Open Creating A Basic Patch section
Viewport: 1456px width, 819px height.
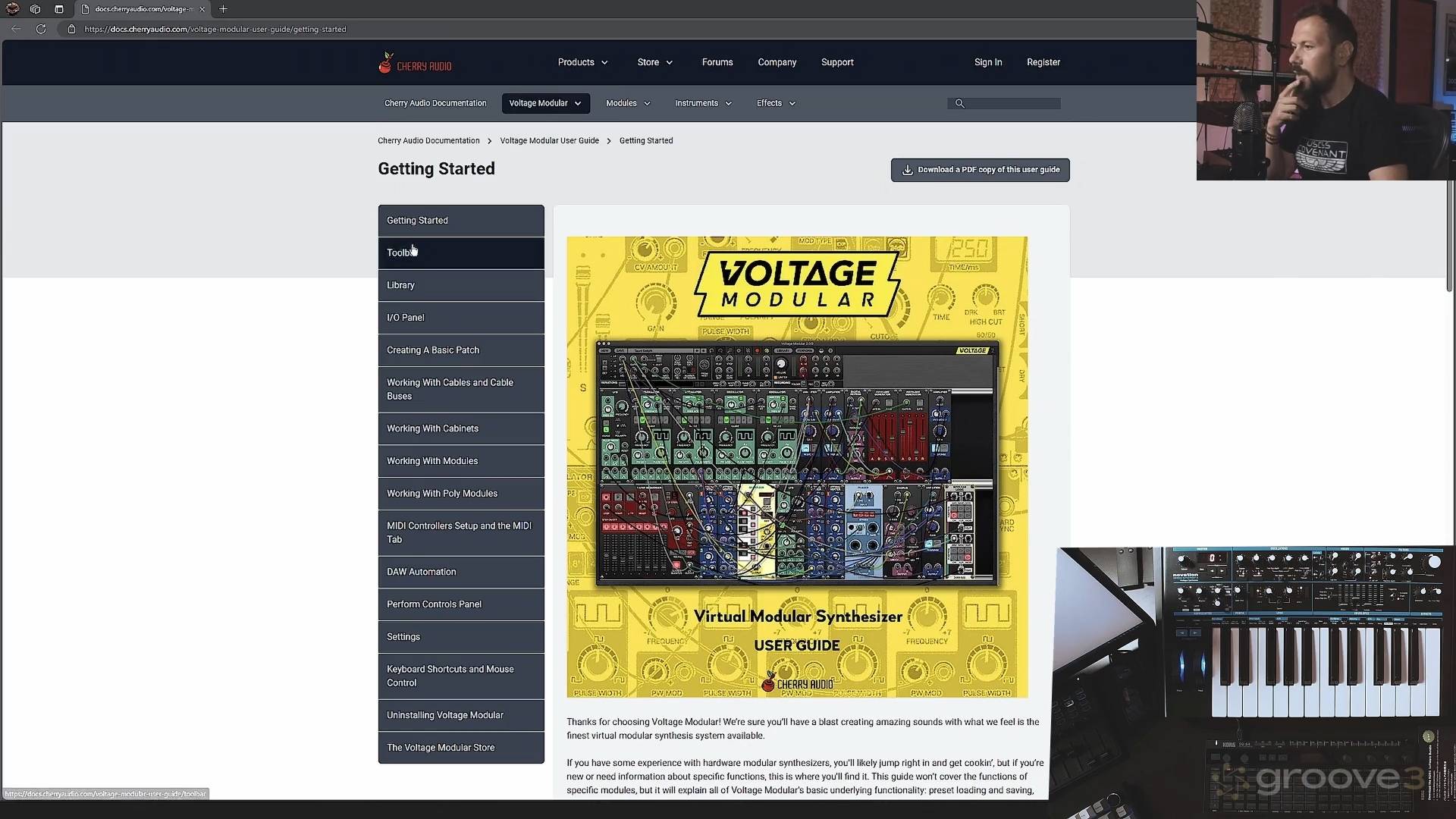click(433, 350)
